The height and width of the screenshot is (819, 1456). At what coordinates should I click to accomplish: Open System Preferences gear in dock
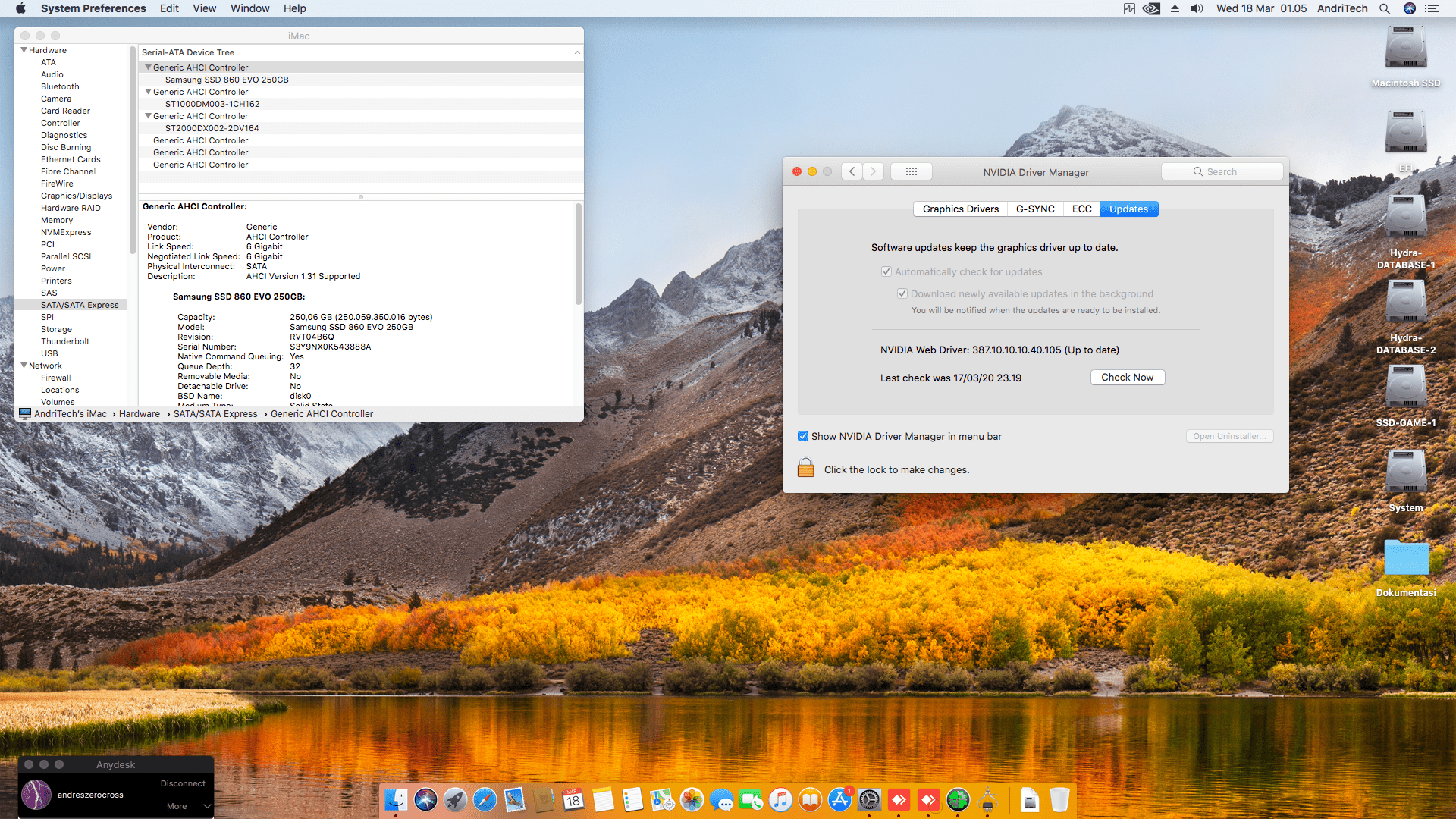(869, 799)
